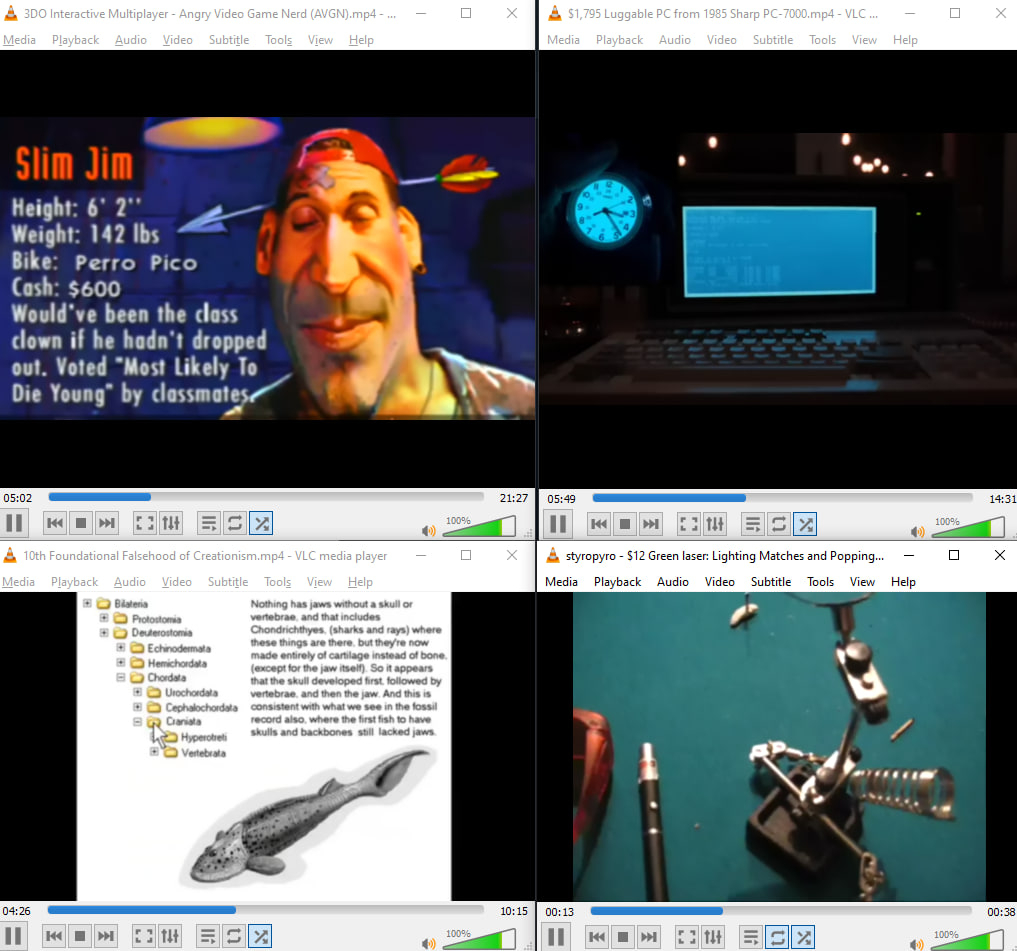Enter fullscreen in the 3DO Interactive Multiplayer window
The width and height of the screenshot is (1017, 951).
(x=144, y=522)
